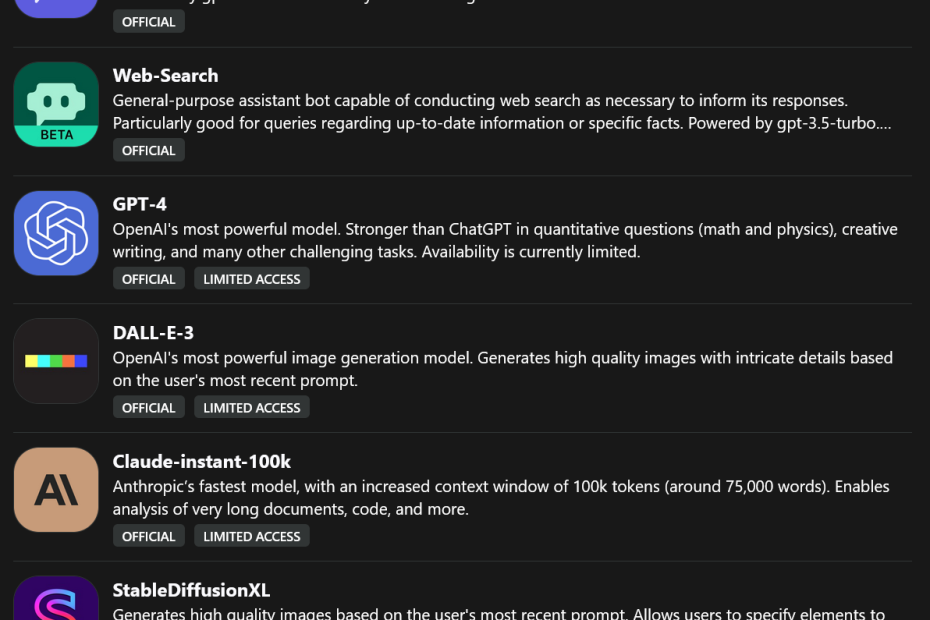Click the OpenAI knot logo for GPT-4
The height and width of the screenshot is (620, 930).
[56, 232]
